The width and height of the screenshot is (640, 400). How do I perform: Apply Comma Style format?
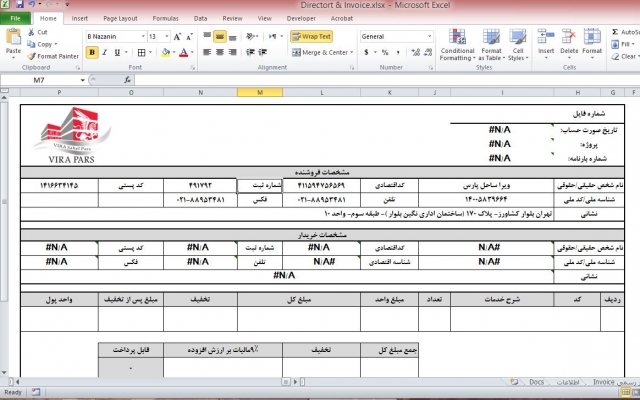[x=398, y=52]
